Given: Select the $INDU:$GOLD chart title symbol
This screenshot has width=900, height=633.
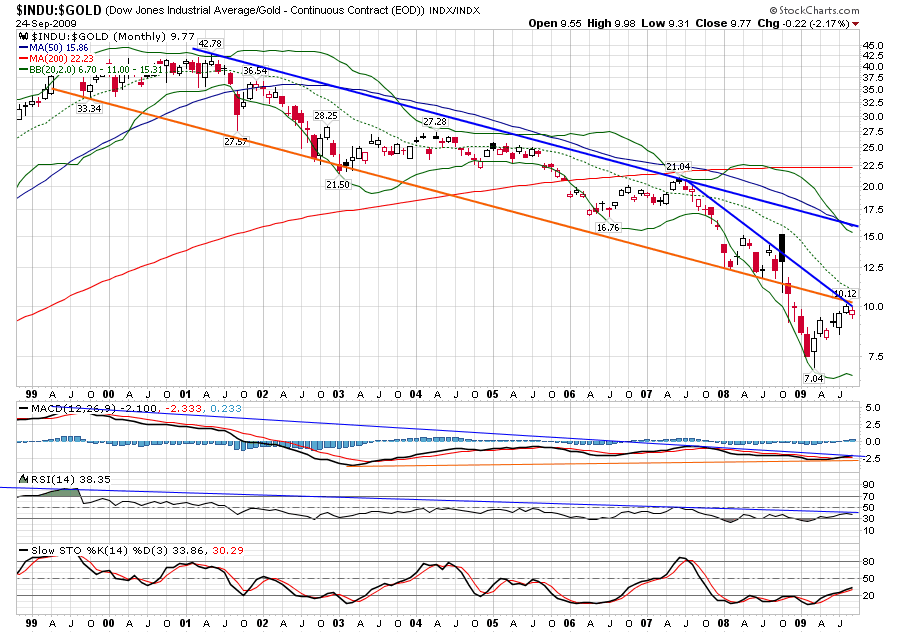Looking at the screenshot, I should [x=59, y=10].
